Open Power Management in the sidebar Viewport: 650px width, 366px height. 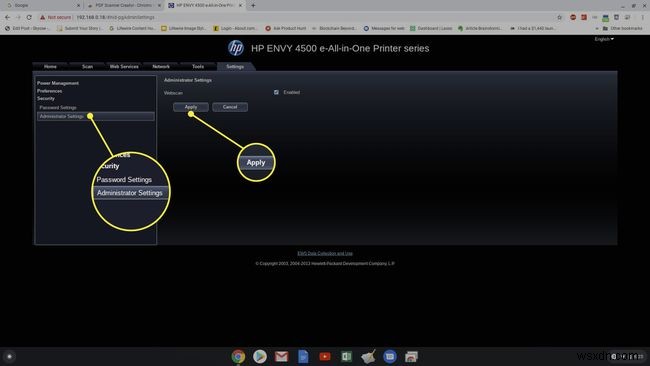pyautogui.click(x=58, y=83)
